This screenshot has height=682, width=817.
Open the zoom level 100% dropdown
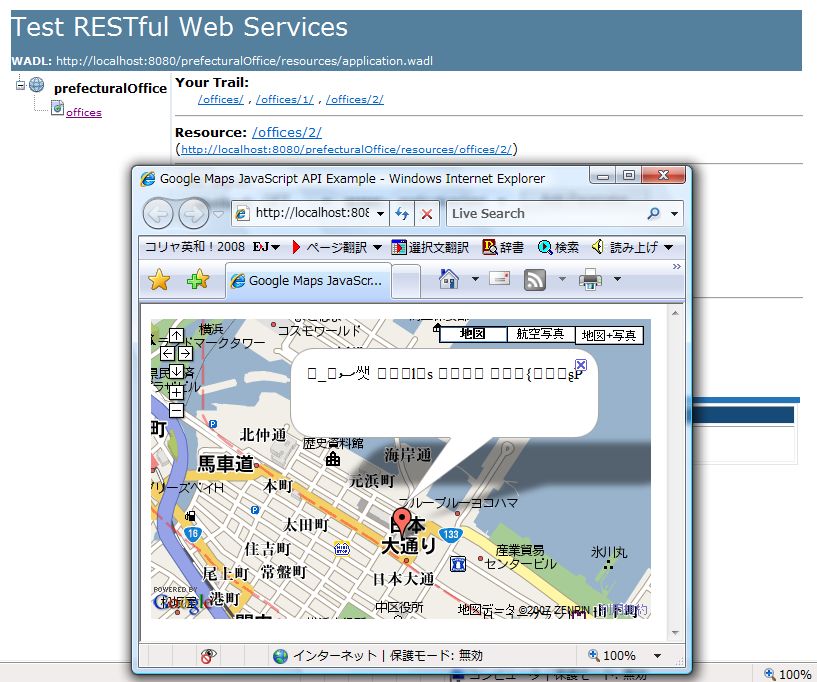point(657,656)
